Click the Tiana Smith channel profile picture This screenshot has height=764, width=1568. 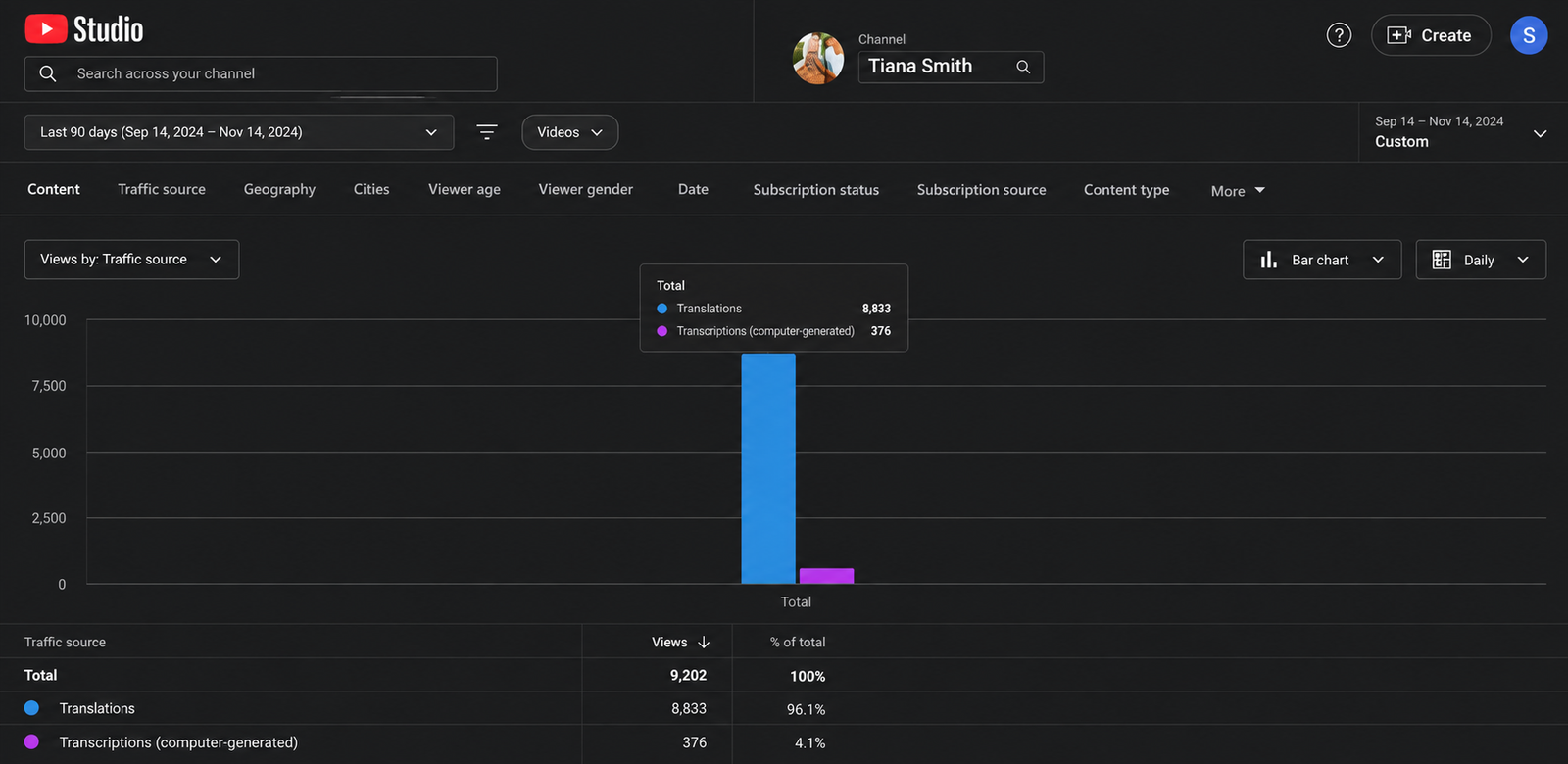tap(818, 58)
